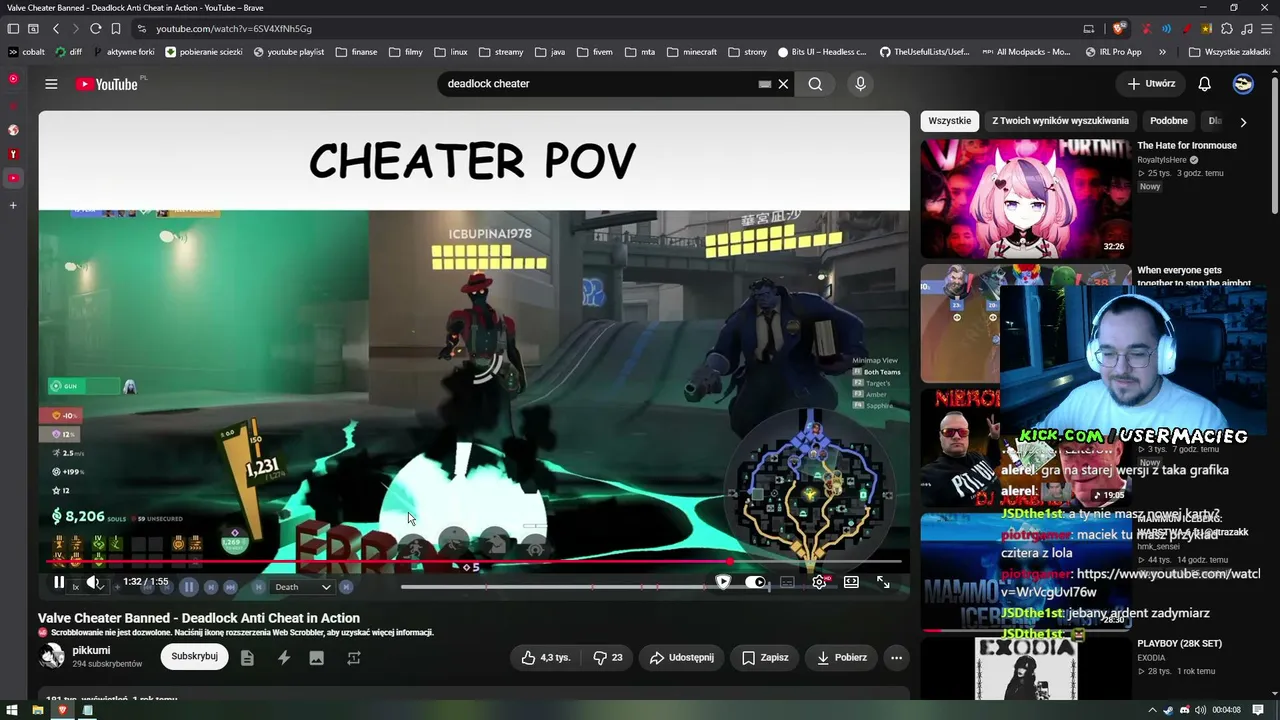Select the 'Wszystkie' filter chip
The height and width of the screenshot is (720, 1280).
pos(949,121)
